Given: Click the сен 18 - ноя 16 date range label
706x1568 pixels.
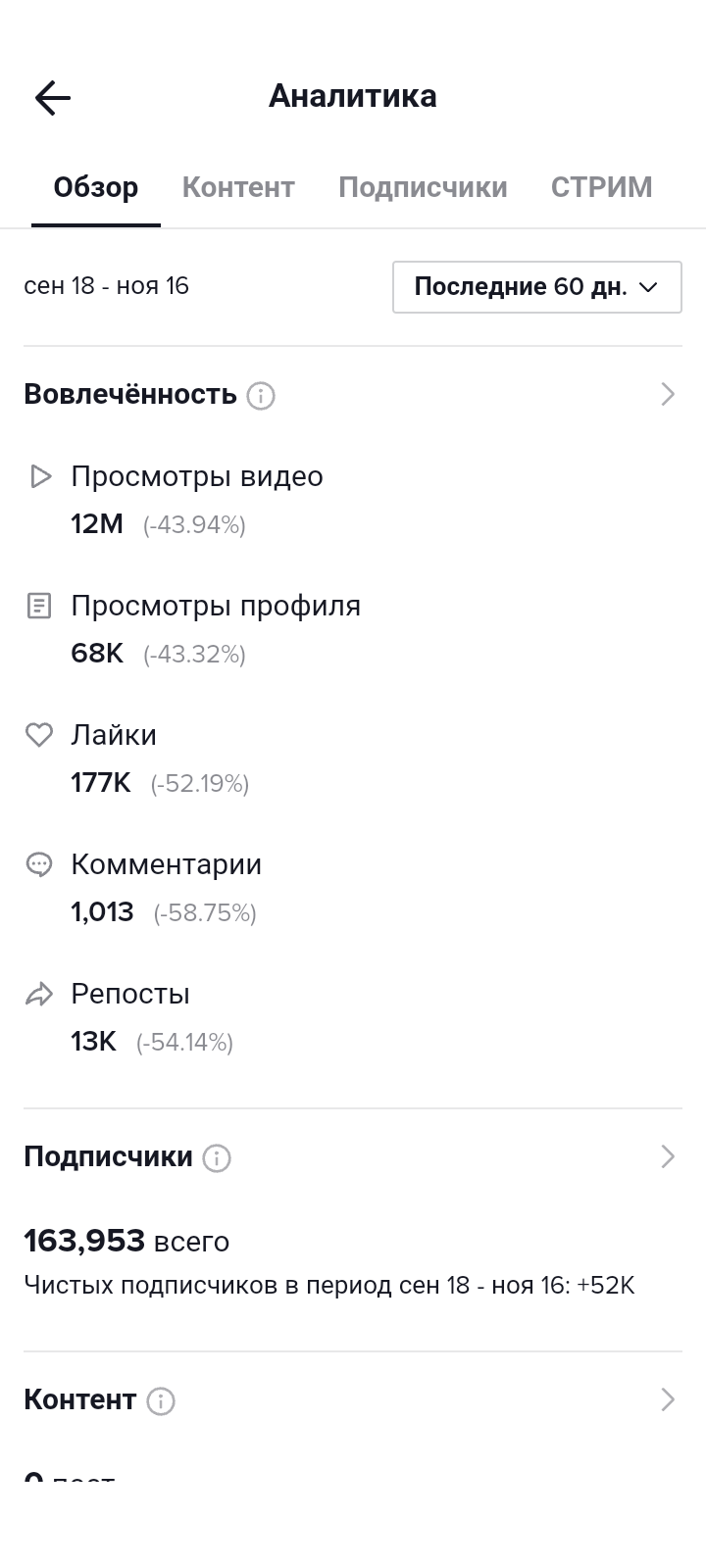Looking at the screenshot, I should click(x=108, y=287).
